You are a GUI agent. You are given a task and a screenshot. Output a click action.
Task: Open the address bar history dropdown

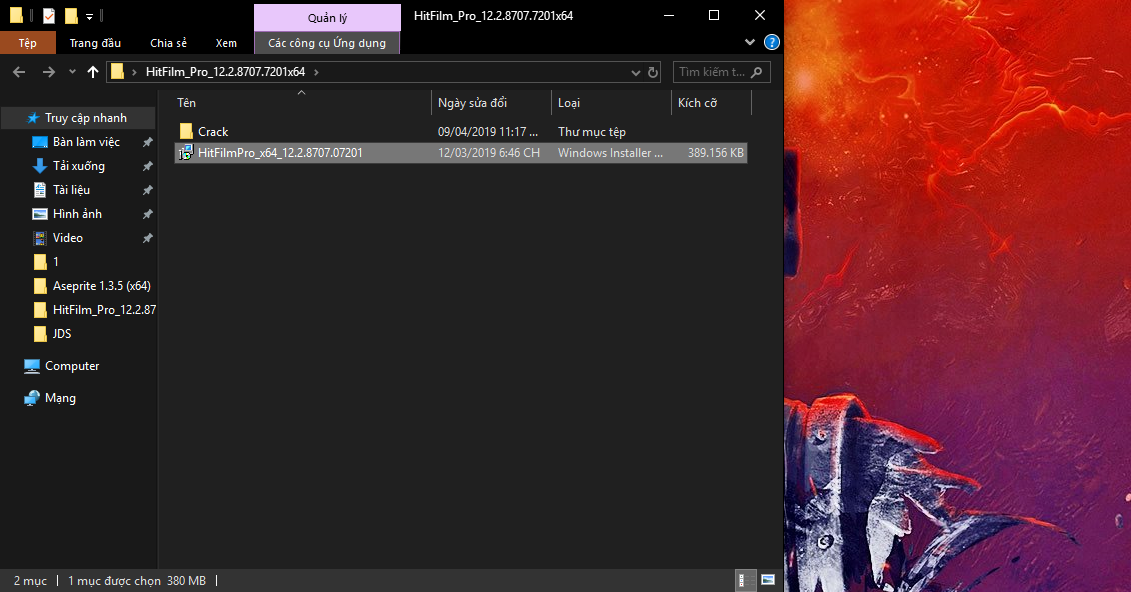636,72
